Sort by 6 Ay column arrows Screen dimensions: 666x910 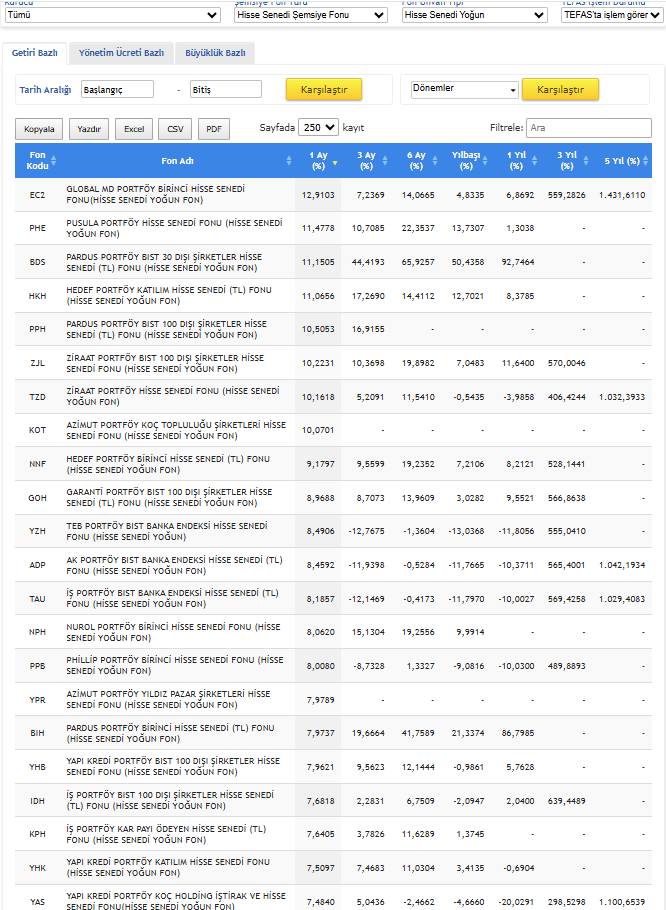click(x=435, y=161)
